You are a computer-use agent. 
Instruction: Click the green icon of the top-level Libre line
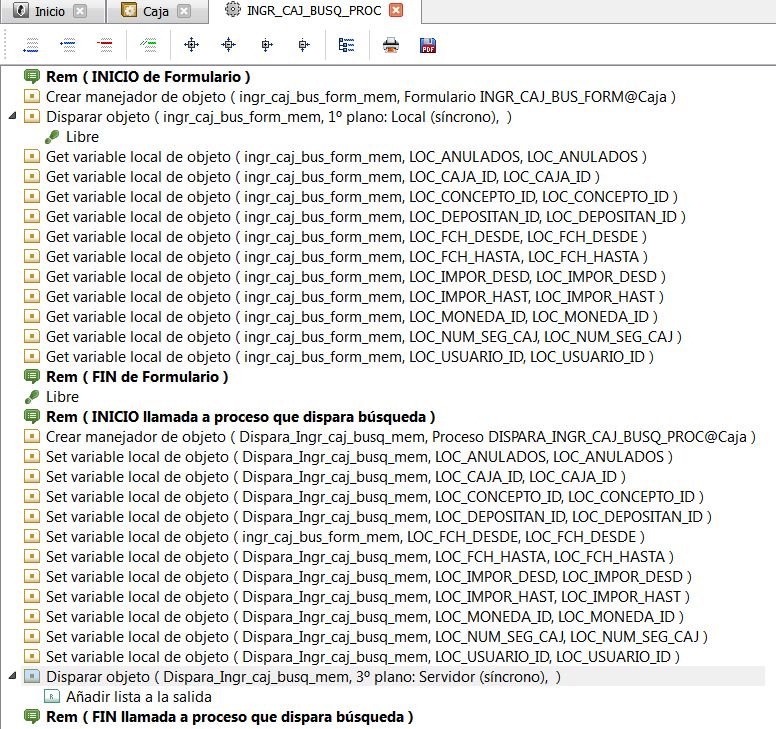[x=32, y=396]
